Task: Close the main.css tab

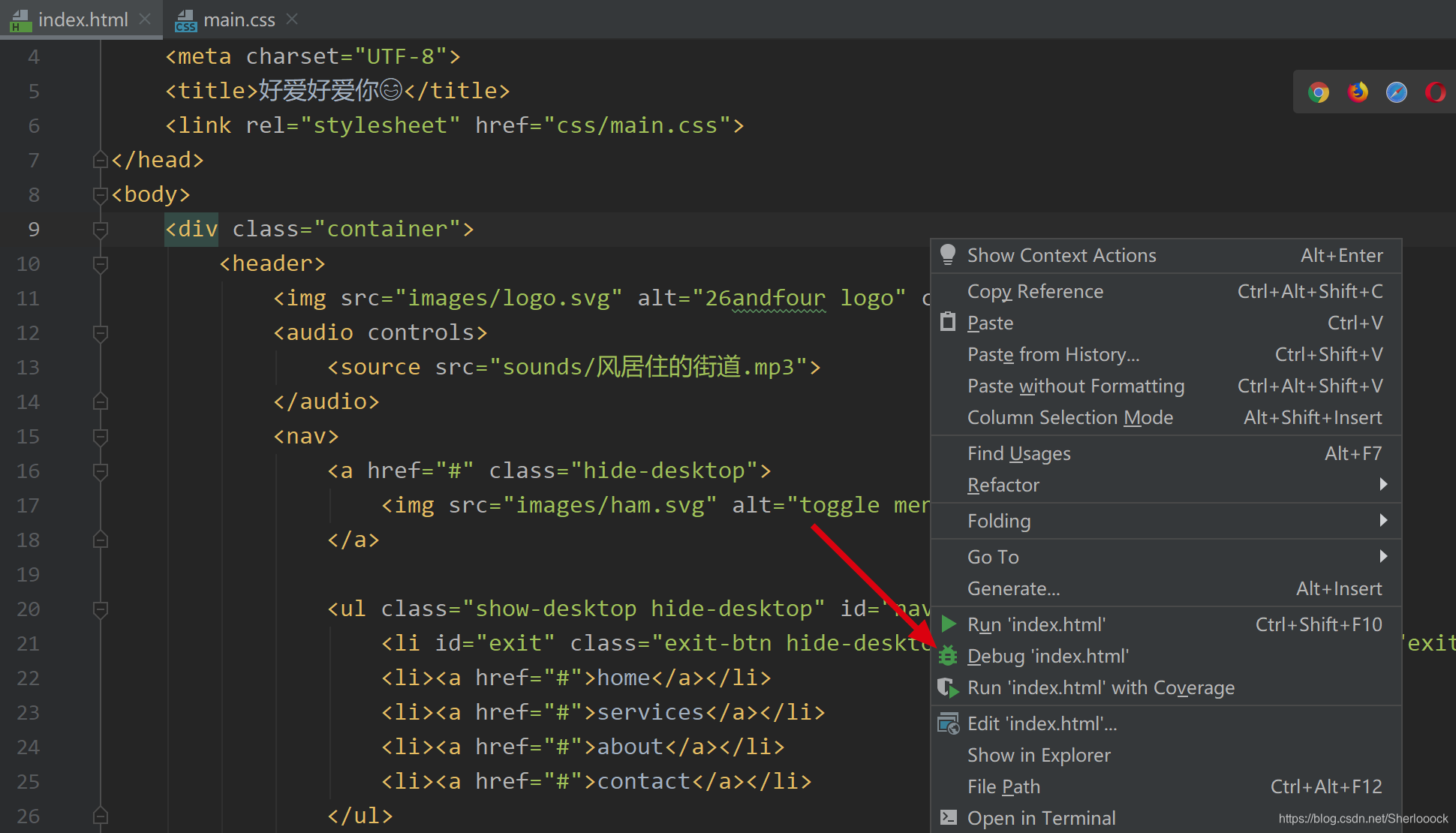Action: (292, 20)
